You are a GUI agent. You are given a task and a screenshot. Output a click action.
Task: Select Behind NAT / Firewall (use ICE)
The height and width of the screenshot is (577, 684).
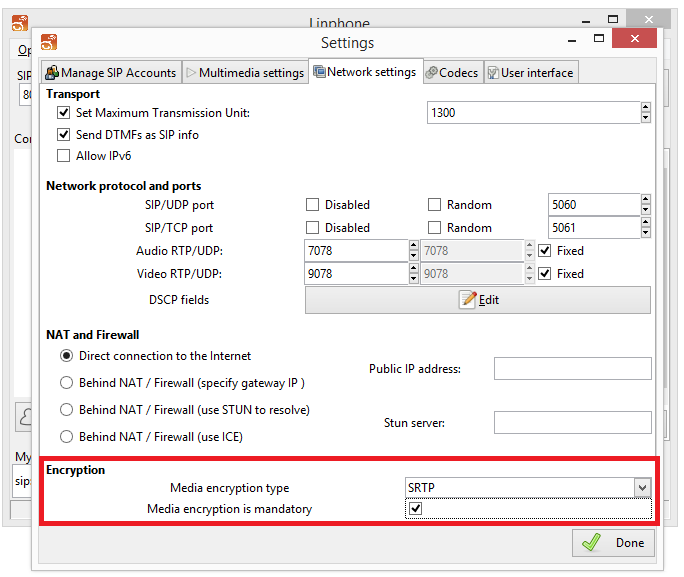pyautogui.click(x=67, y=437)
